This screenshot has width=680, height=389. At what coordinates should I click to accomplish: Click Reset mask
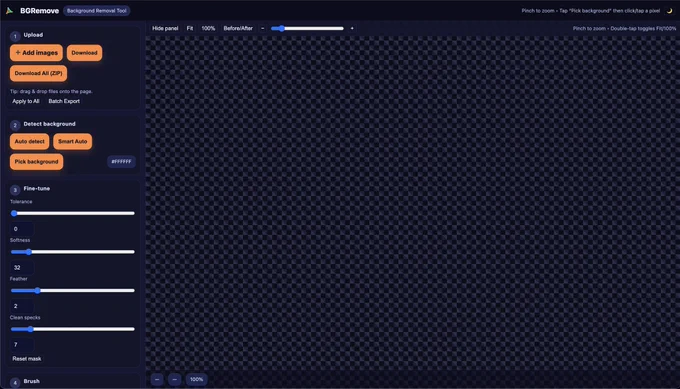coord(27,359)
